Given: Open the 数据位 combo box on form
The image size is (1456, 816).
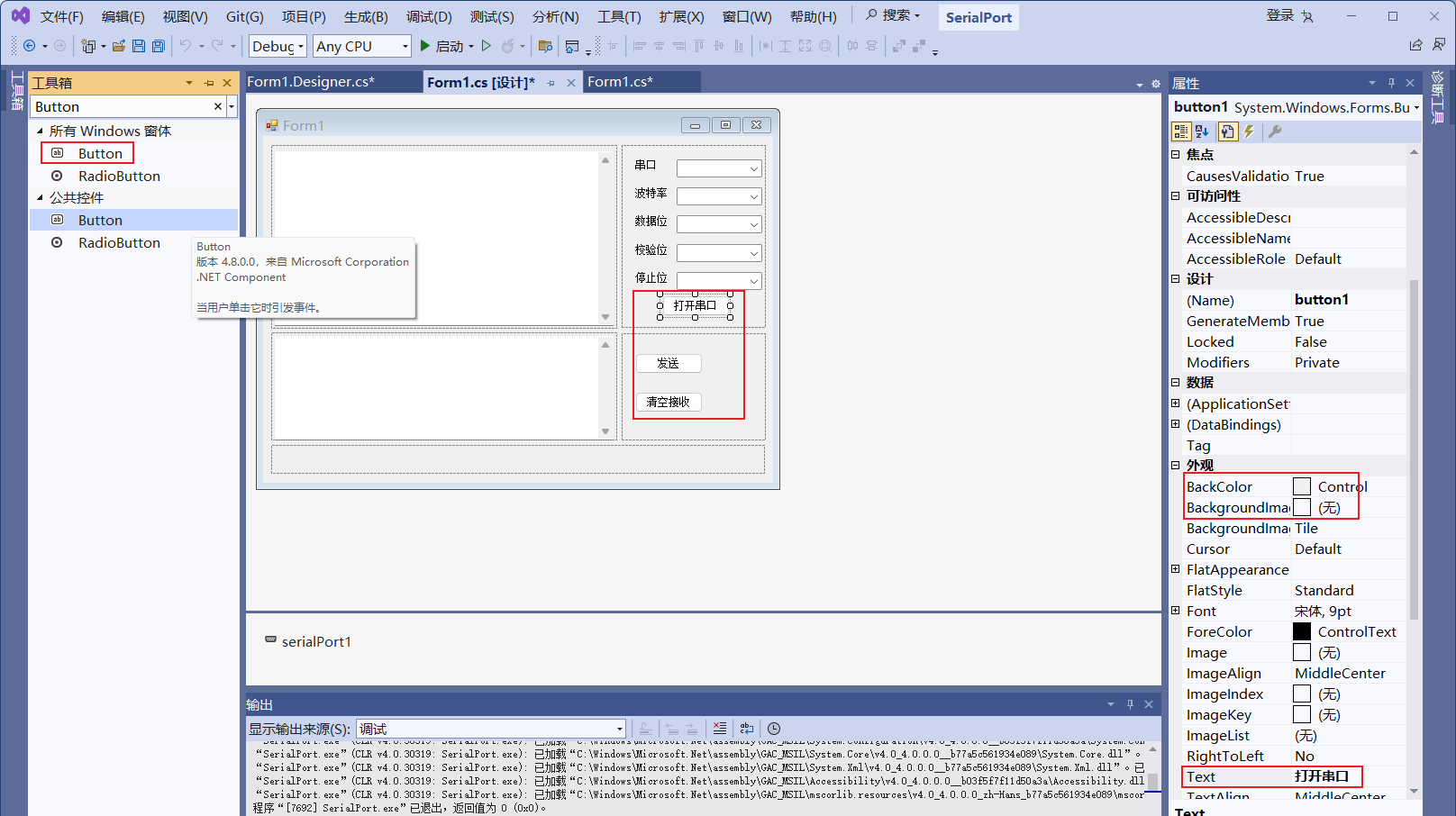Looking at the screenshot, I should pyautogui.click(x=719, y=224).
